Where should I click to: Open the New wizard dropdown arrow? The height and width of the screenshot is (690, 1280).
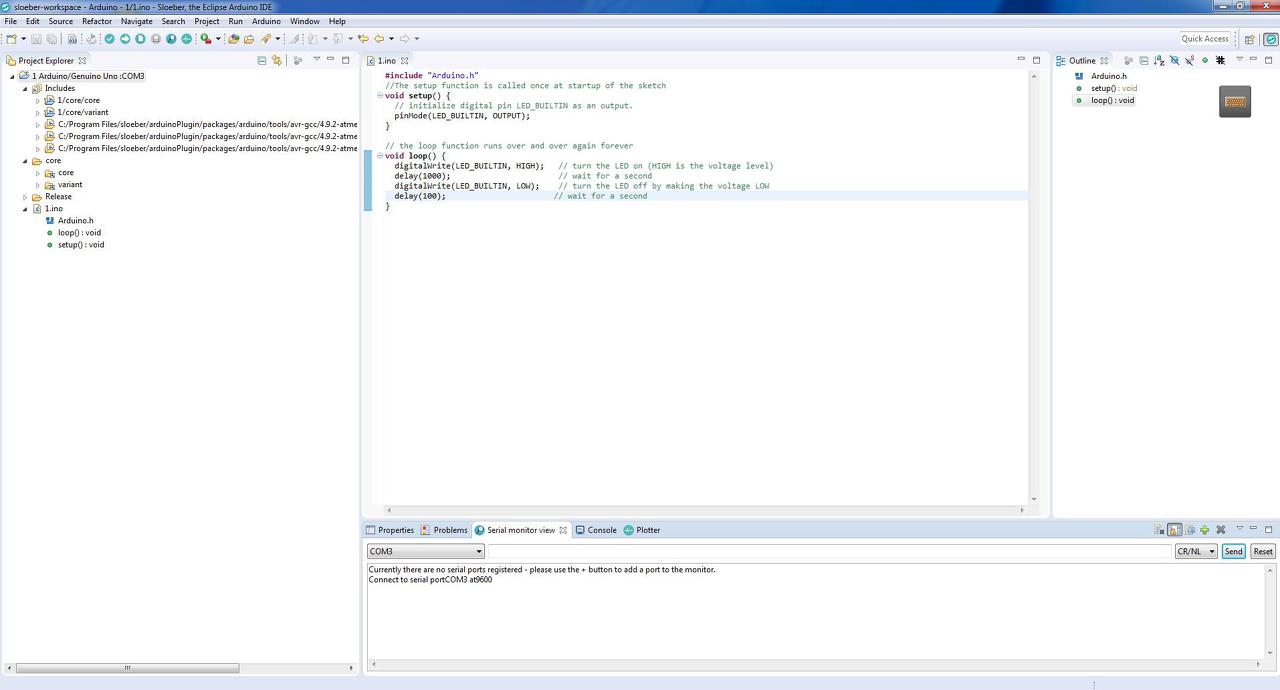point(23,39)
